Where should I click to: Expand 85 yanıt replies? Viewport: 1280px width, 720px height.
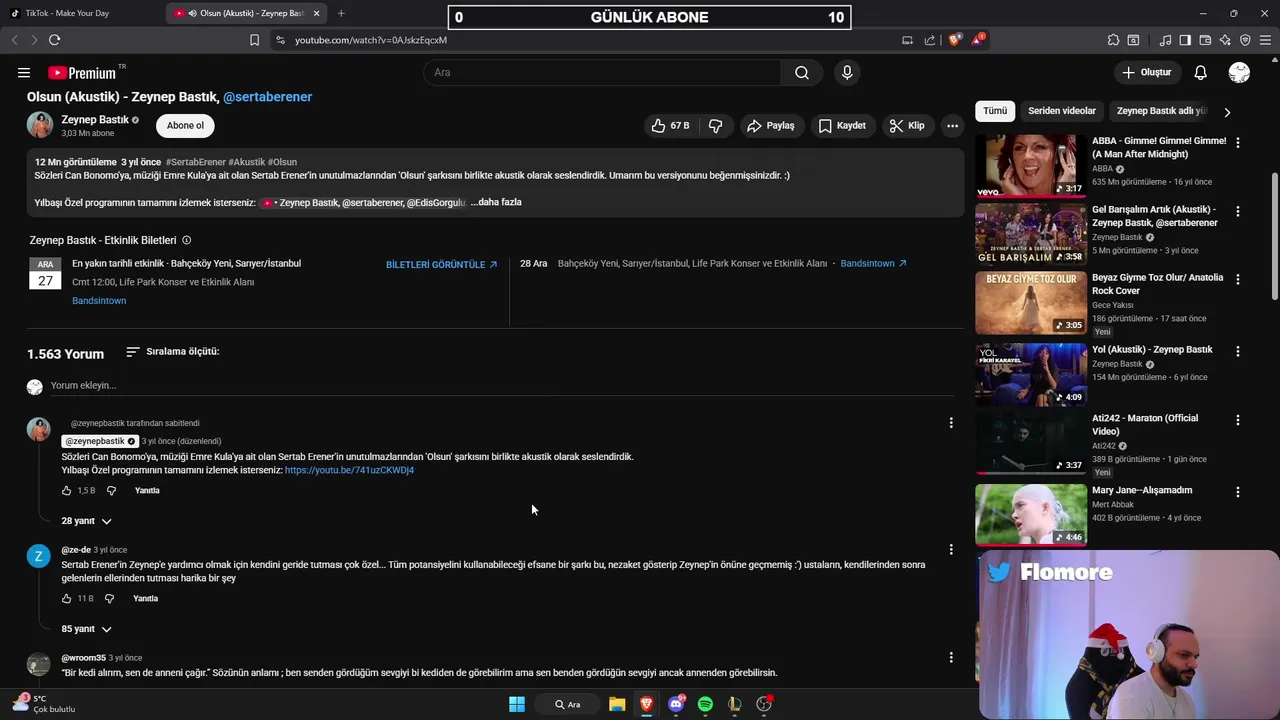pyautogui.click(x=86, y=629)
